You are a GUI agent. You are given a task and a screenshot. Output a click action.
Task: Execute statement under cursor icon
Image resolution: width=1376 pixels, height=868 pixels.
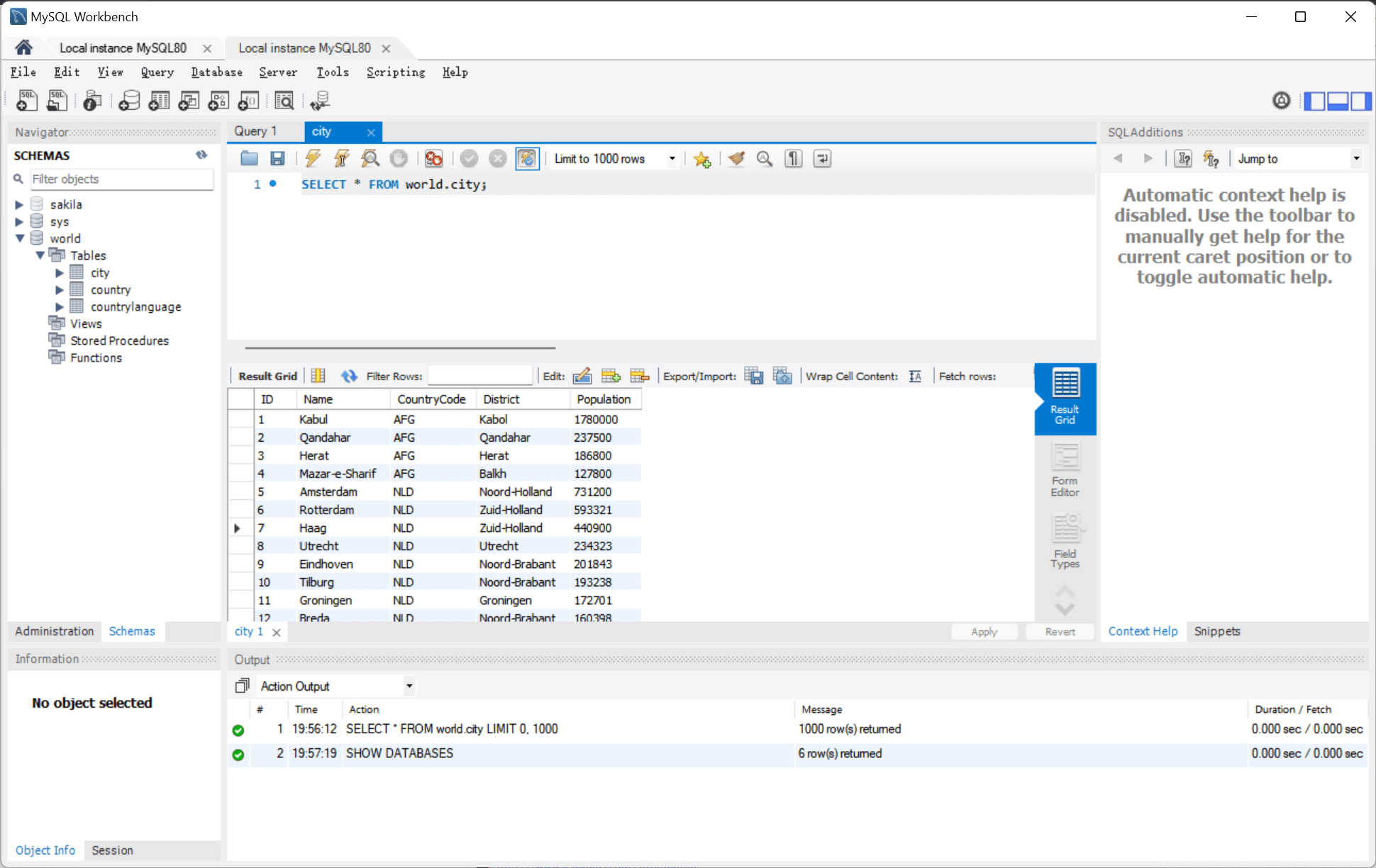pyautogui.click(x=342, y=159)
